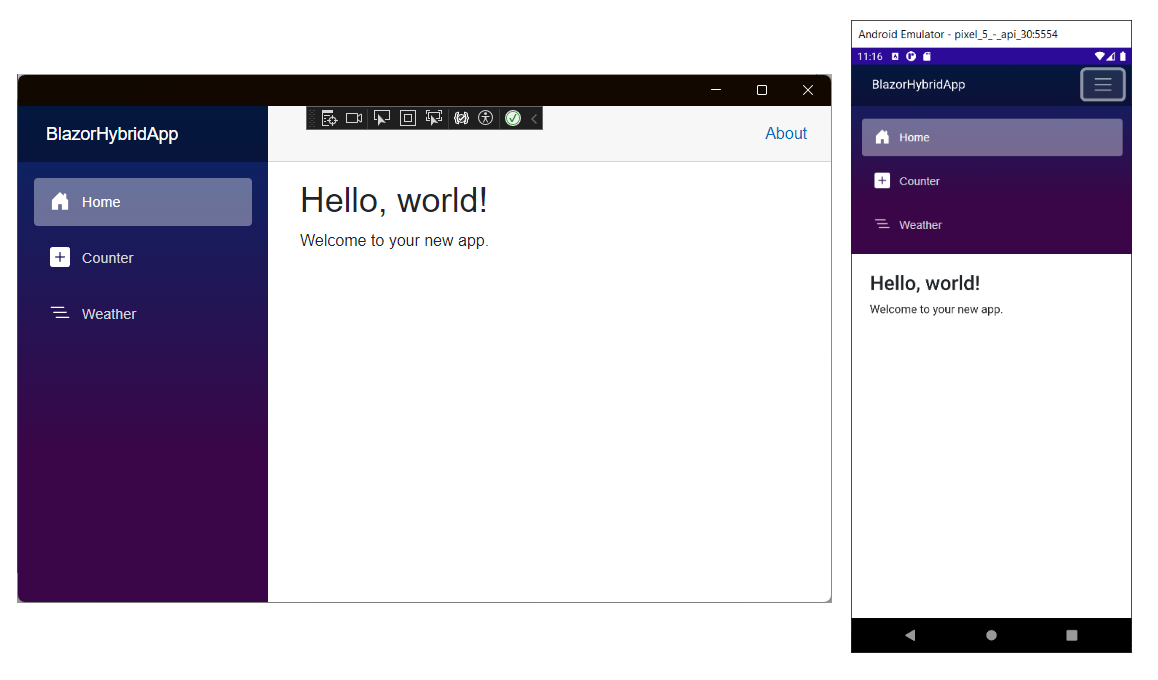Click the screen recording icon in debug toolbar

click(x=353, y=117)
